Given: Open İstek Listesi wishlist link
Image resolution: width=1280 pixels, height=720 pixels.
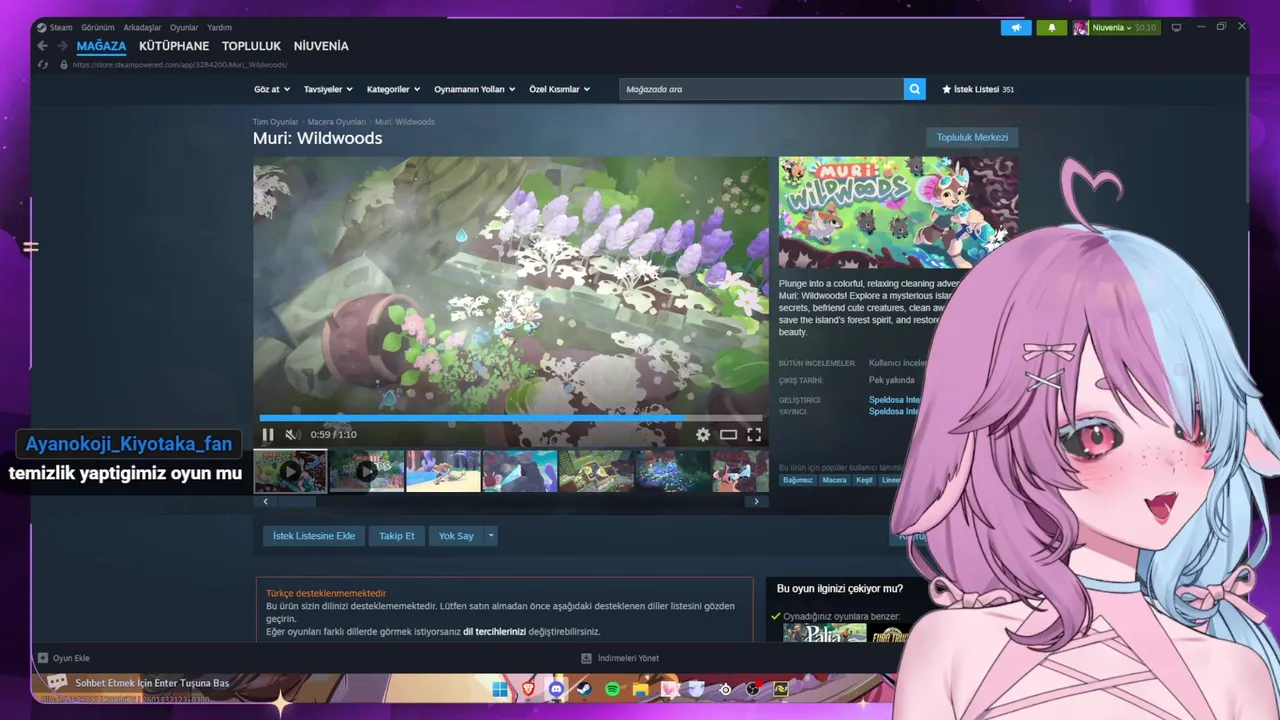Looking at the screenshot, I should [978, 89].
